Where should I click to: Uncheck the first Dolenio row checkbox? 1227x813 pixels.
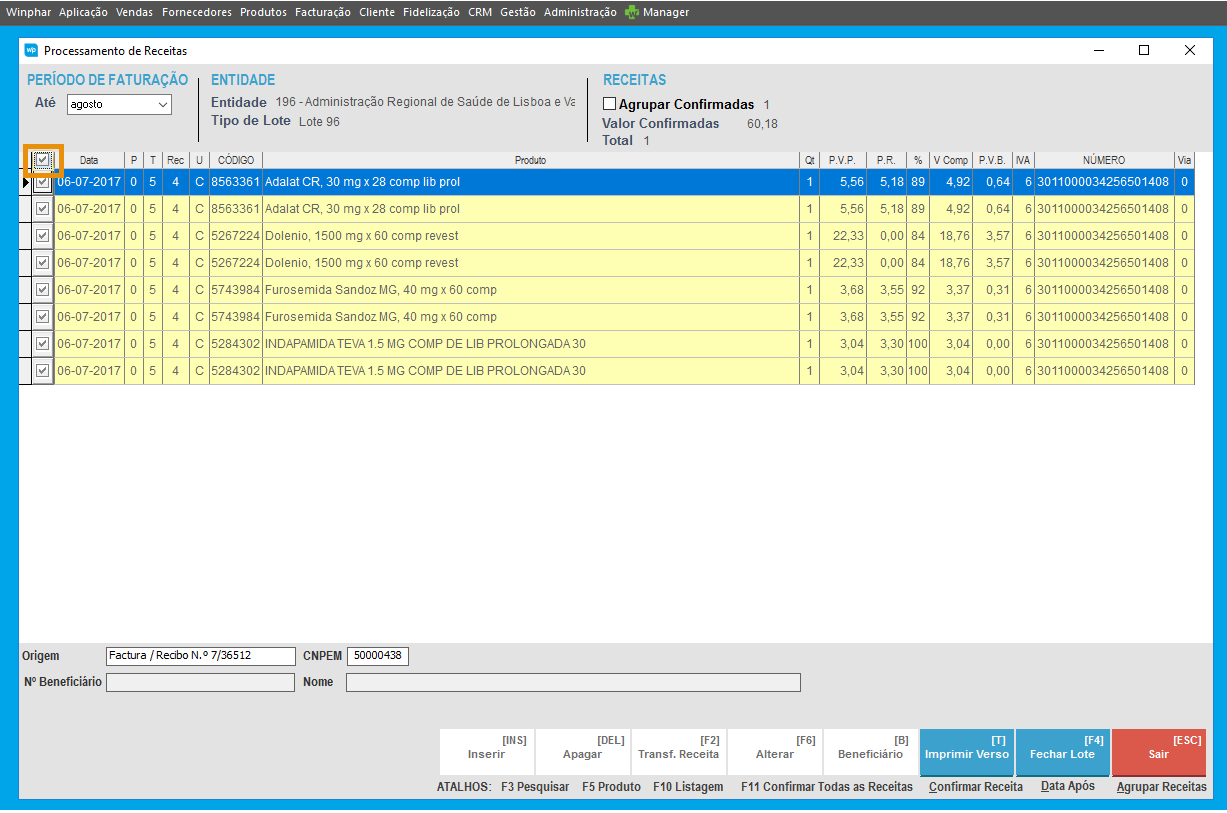42,236
